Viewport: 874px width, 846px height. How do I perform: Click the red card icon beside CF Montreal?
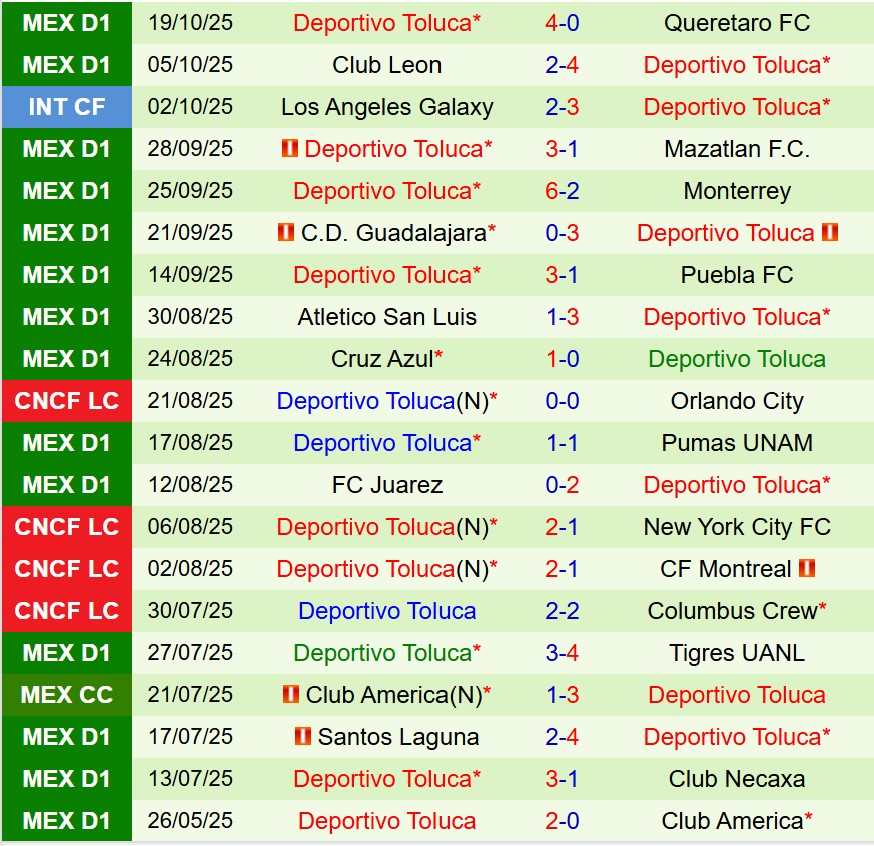click(807, 569)
